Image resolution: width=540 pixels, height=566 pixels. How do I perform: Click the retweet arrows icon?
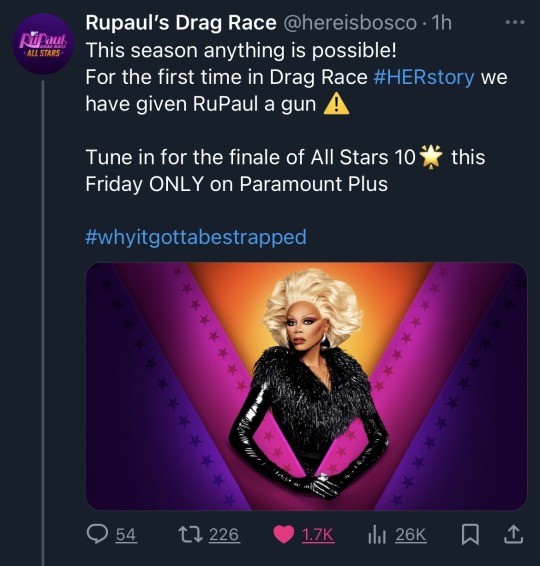[x=190, y=534]
